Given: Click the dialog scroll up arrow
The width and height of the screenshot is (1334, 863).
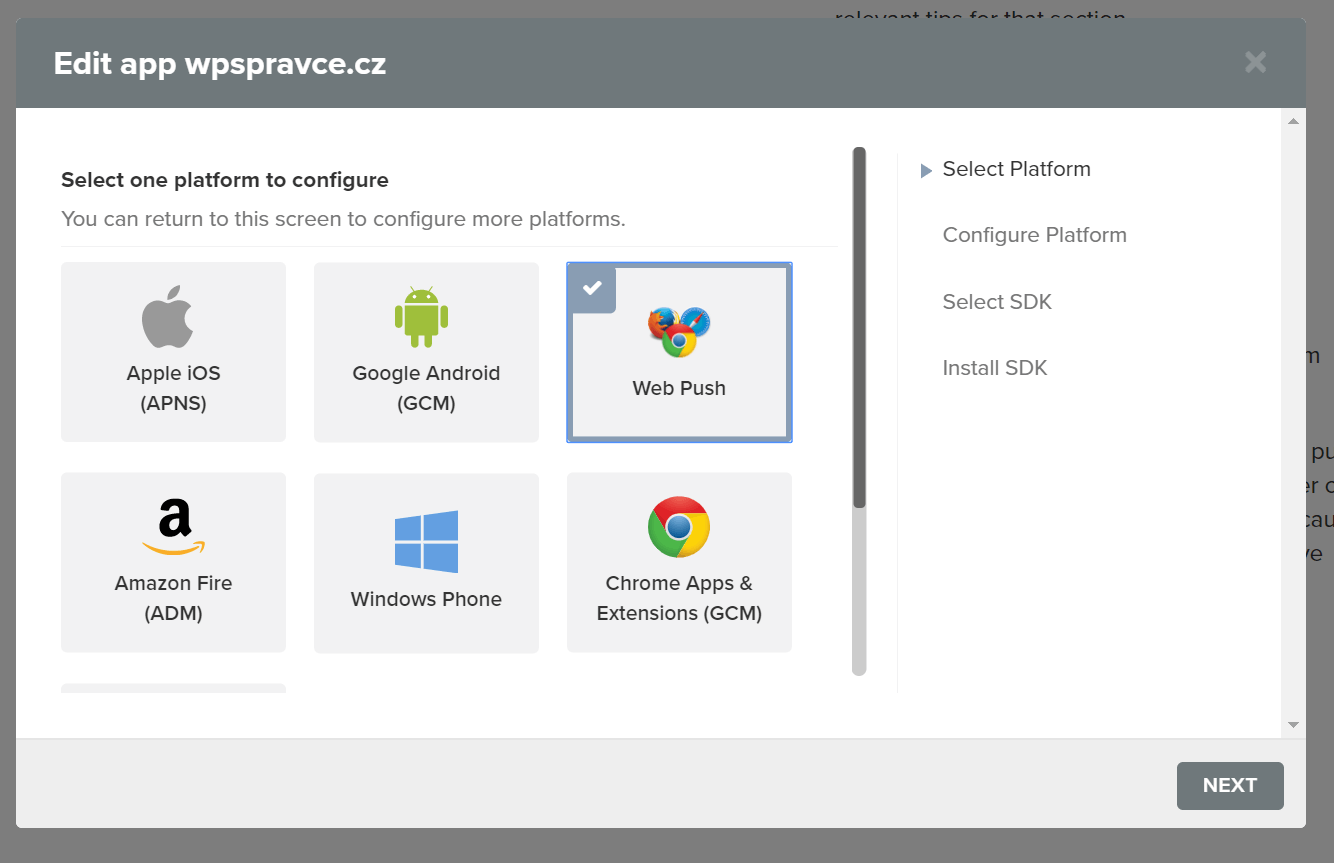Looking at the screenshot, I should pos(1293,121).
